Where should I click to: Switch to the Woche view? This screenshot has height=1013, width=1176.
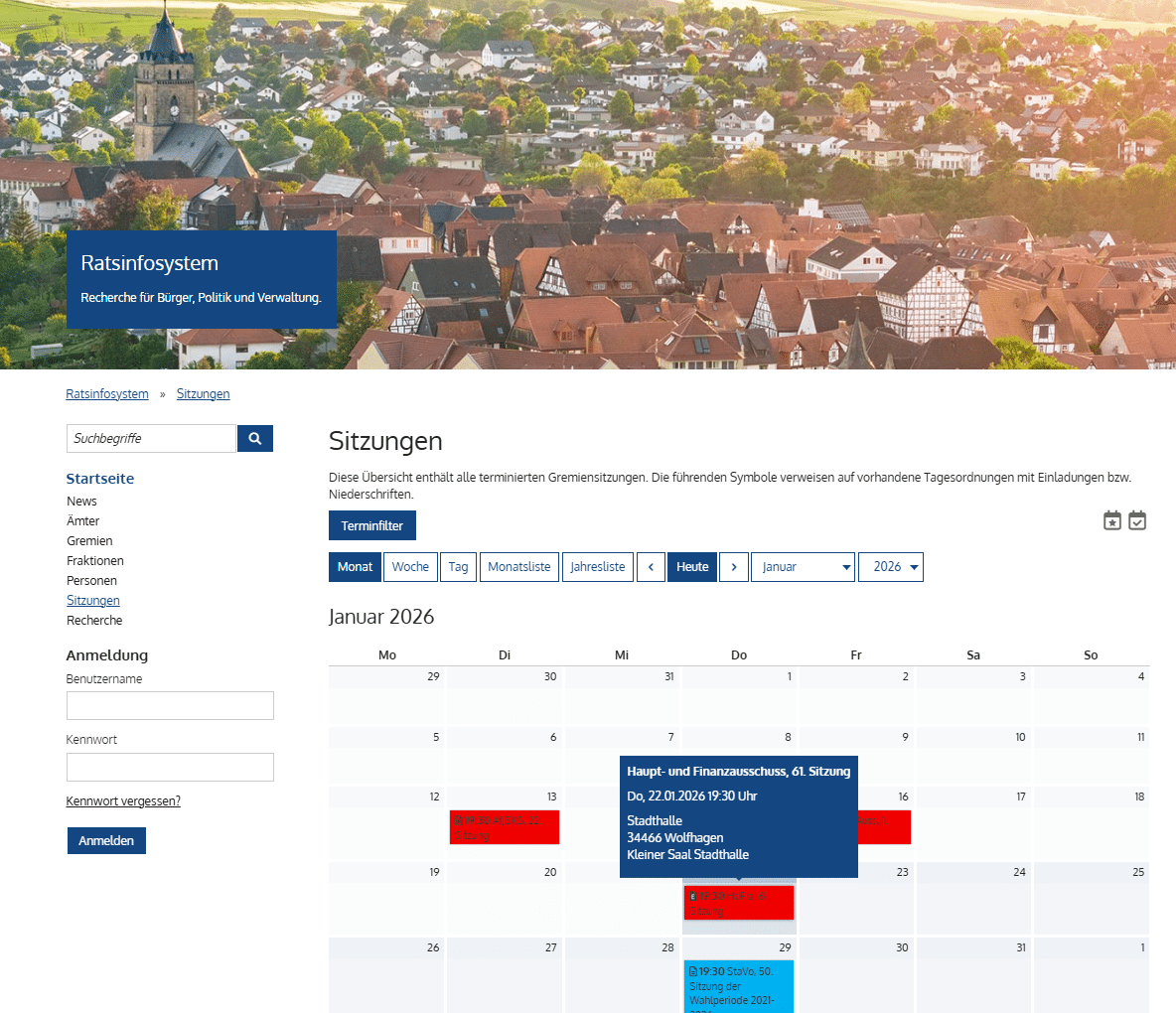click(410, 567)
